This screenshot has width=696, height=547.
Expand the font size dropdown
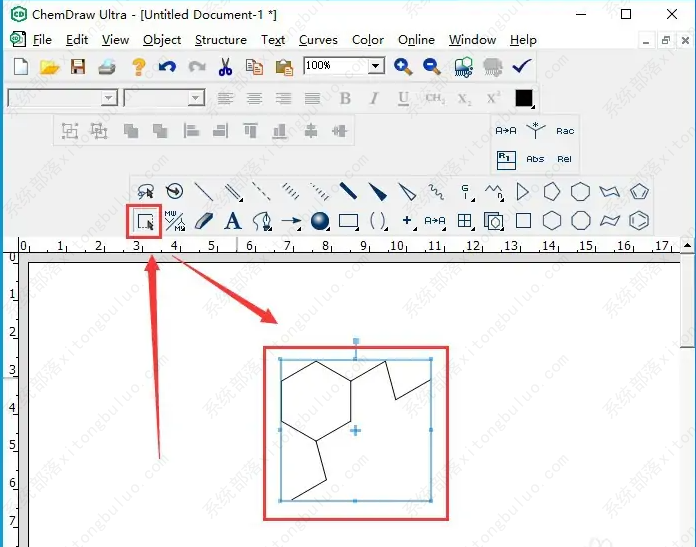195,98
